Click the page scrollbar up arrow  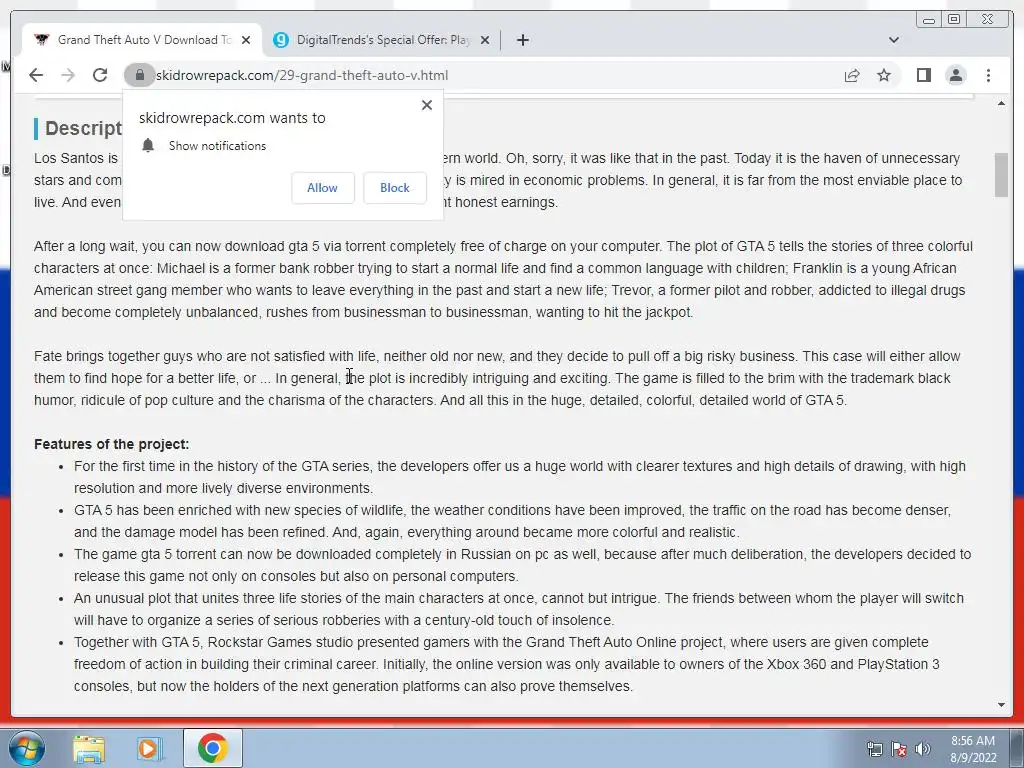tap(1001, 103)
